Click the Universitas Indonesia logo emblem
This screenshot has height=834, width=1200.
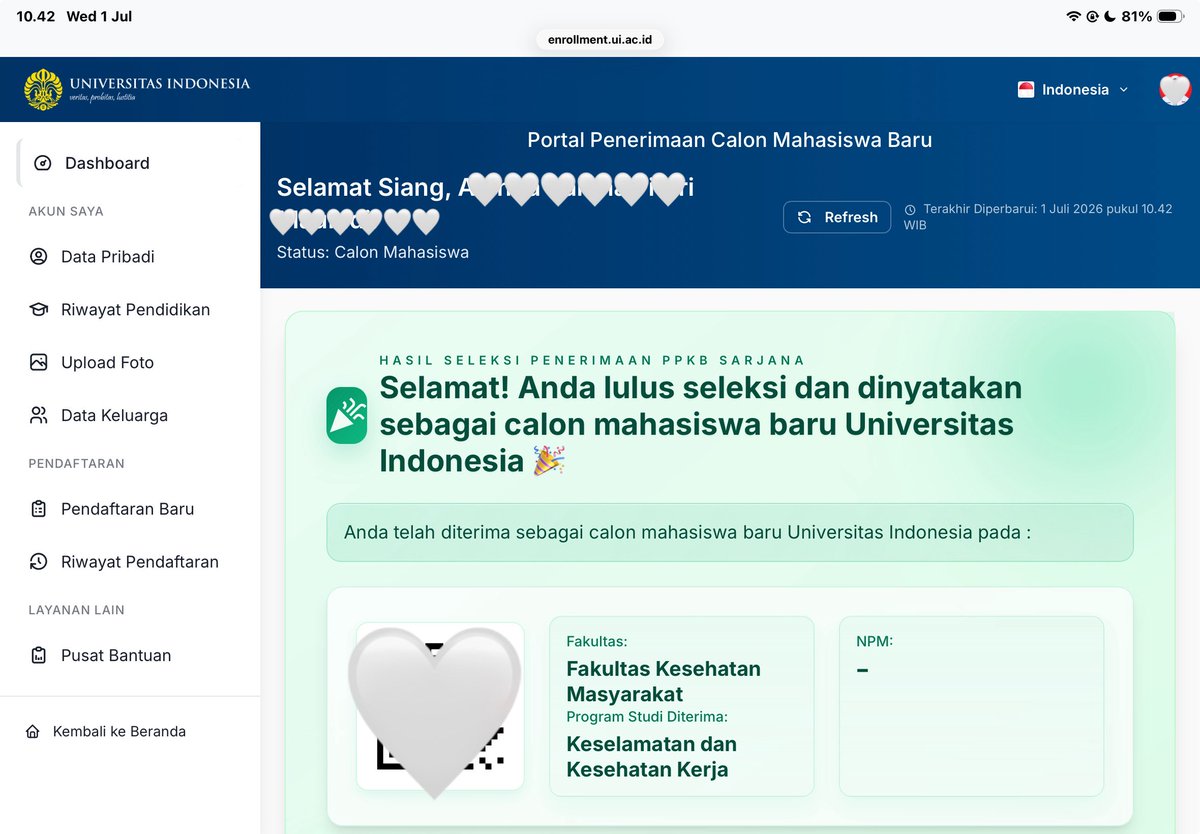[x=43, y=89]
